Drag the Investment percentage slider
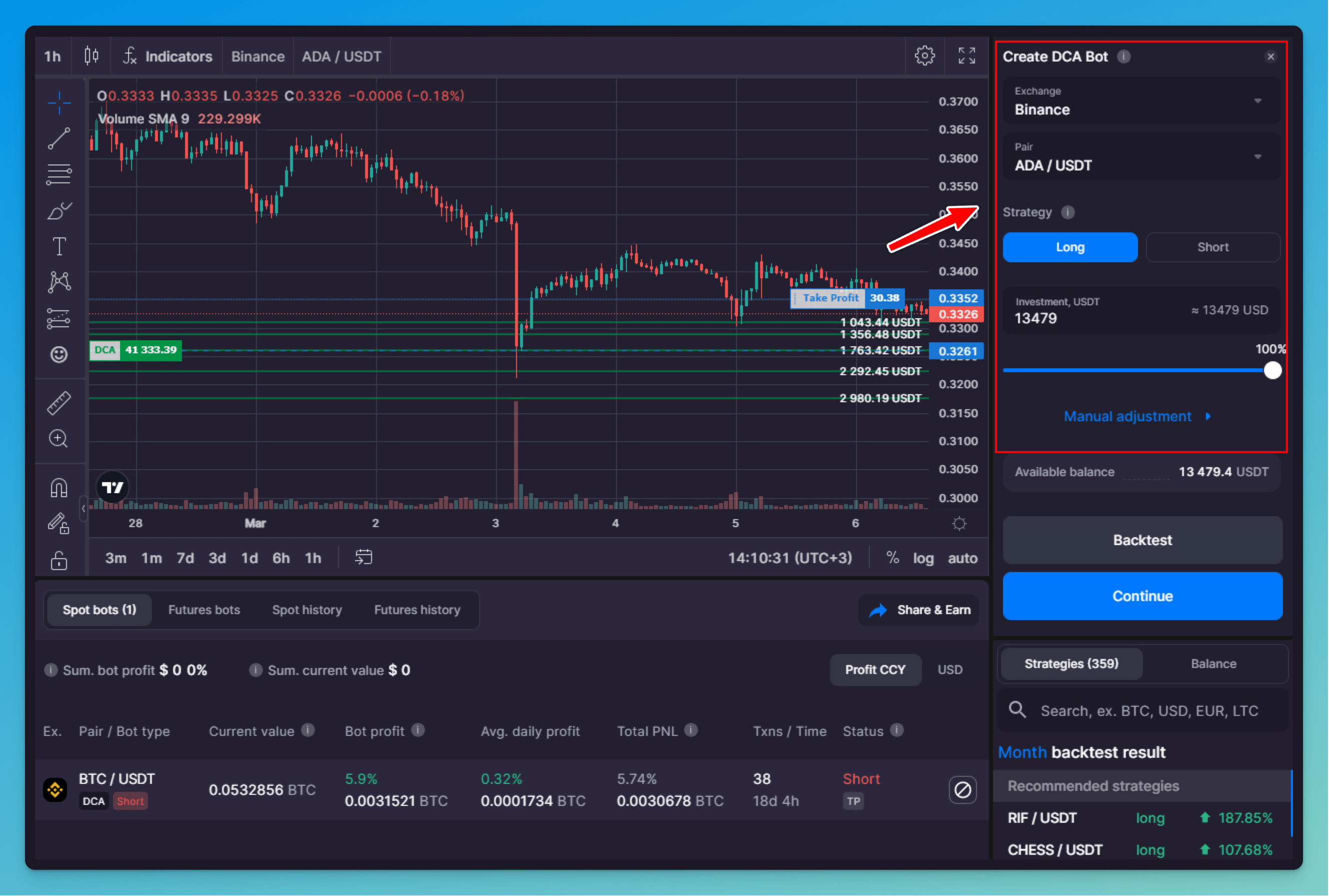 [1269, 370]
